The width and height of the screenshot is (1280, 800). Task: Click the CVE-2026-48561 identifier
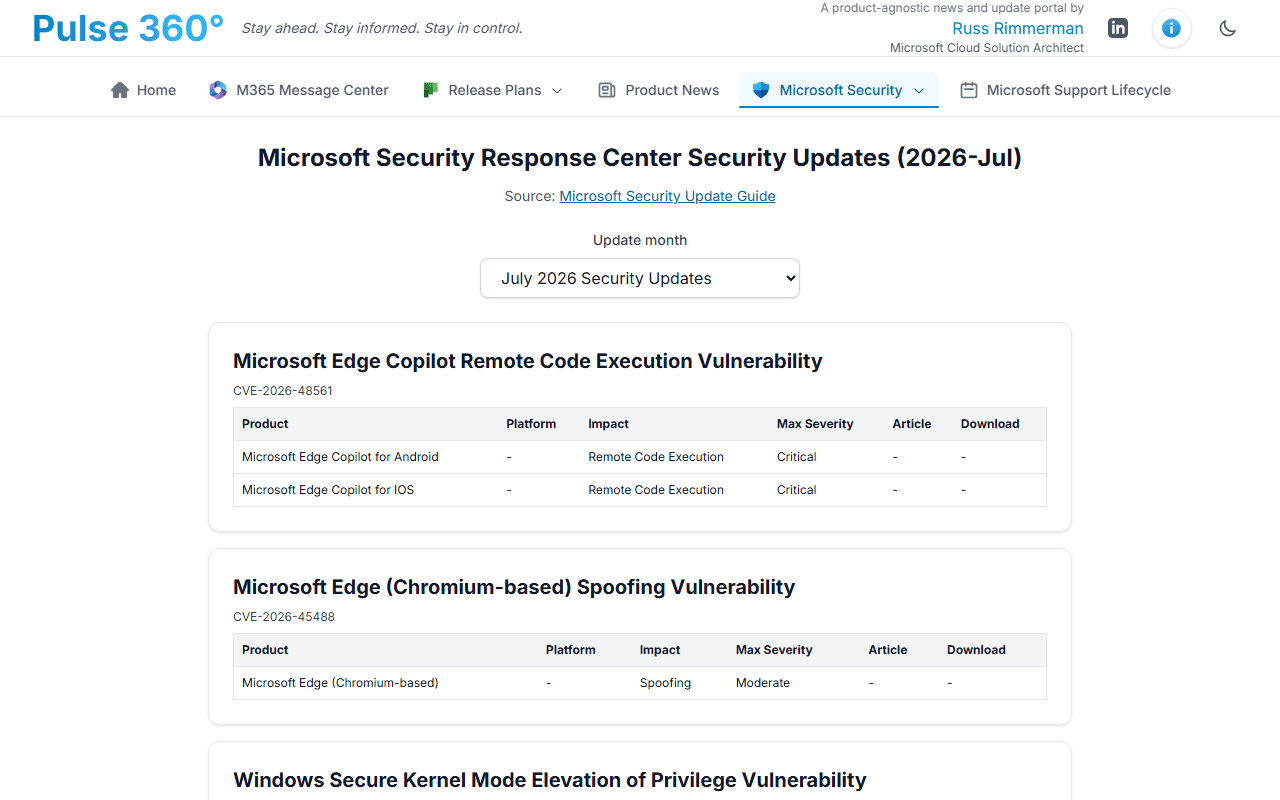click(283, 391)
